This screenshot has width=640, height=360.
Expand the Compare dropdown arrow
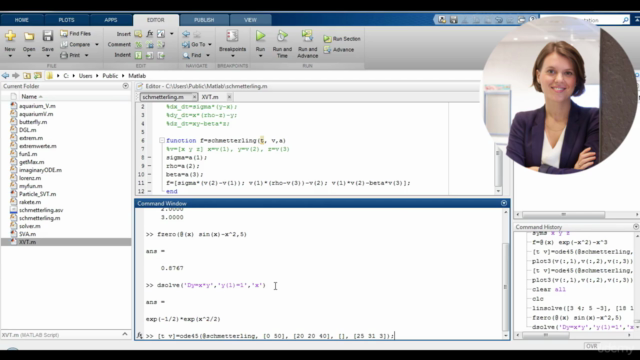tap(97, 44)
